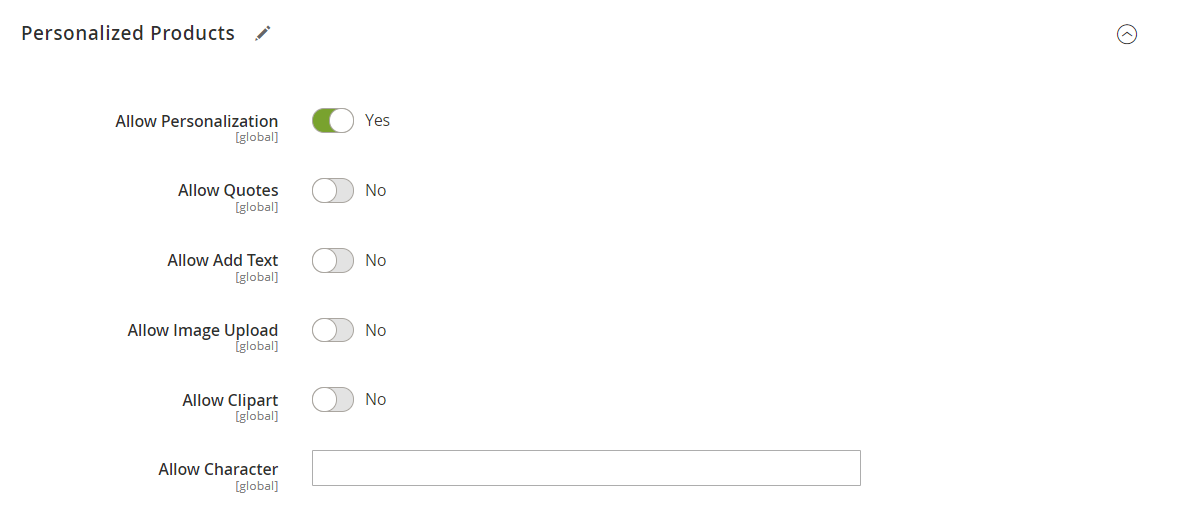This screenshot has width=1180, height=507.
Task: Click the "Yes" text next to Allow Personalization
Action: (x=377, y=120)
